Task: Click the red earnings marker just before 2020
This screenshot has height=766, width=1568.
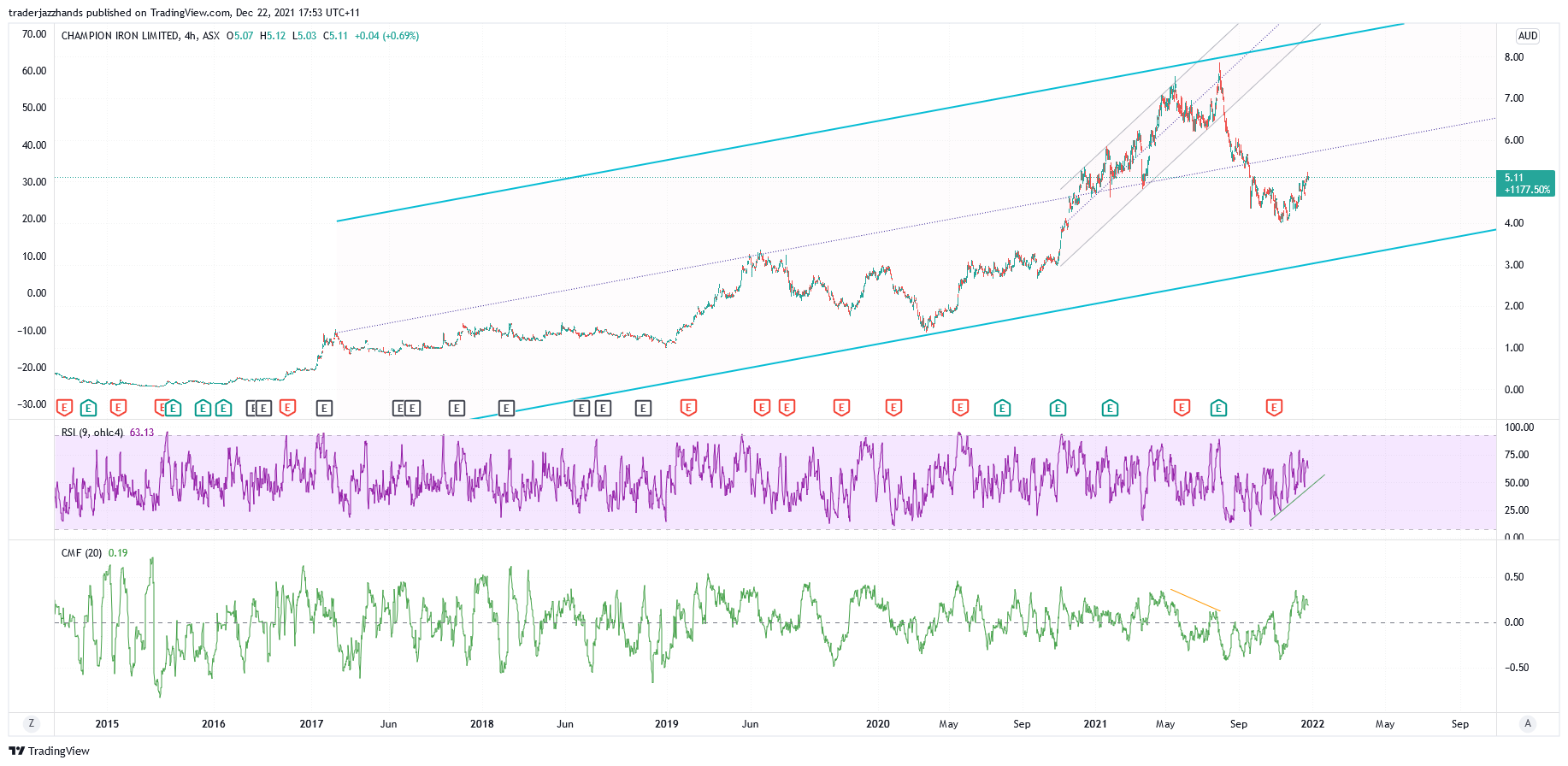Action: 841,408
